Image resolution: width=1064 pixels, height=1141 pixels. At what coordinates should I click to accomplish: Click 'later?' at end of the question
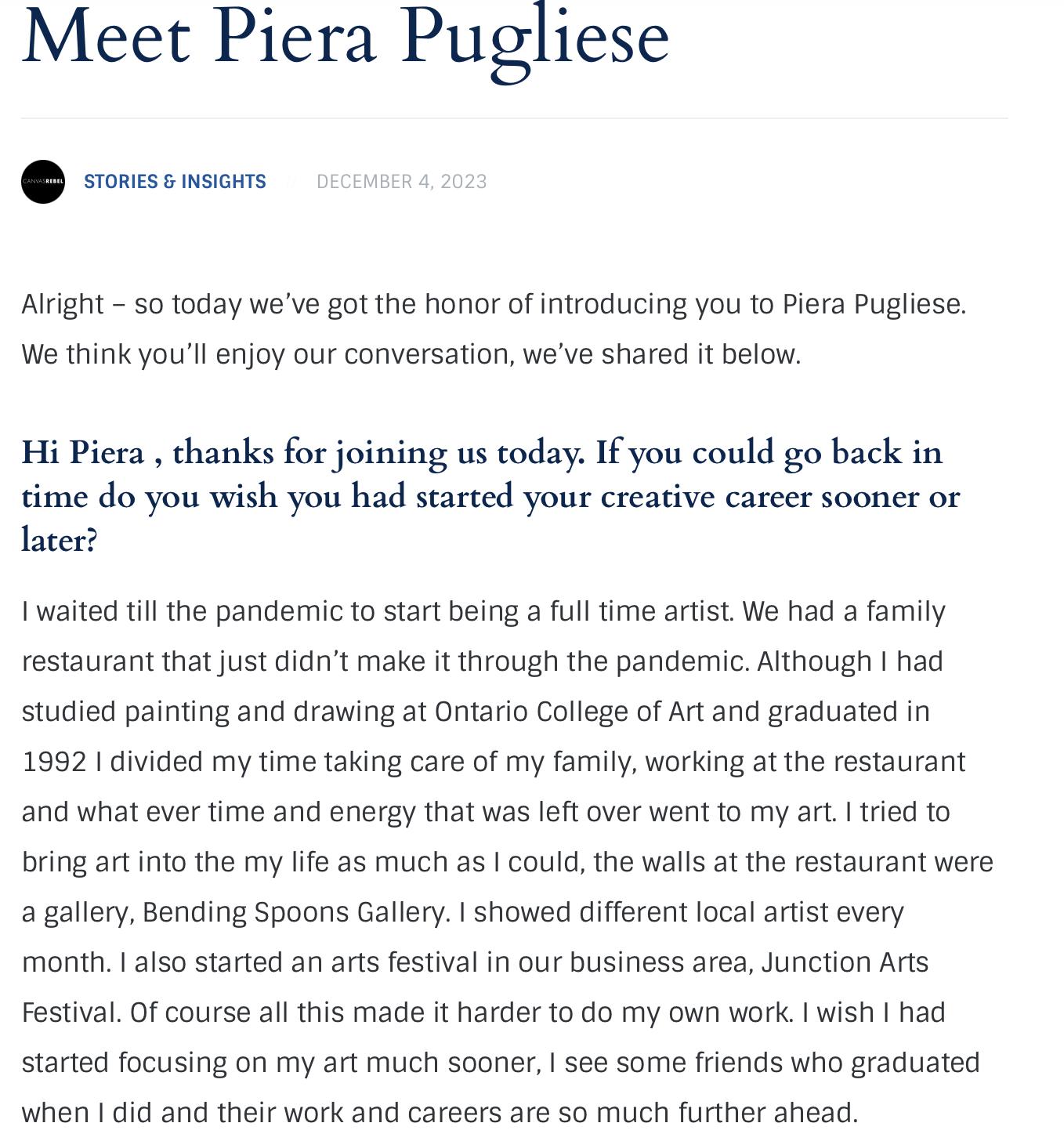click(x=60, y=541)
